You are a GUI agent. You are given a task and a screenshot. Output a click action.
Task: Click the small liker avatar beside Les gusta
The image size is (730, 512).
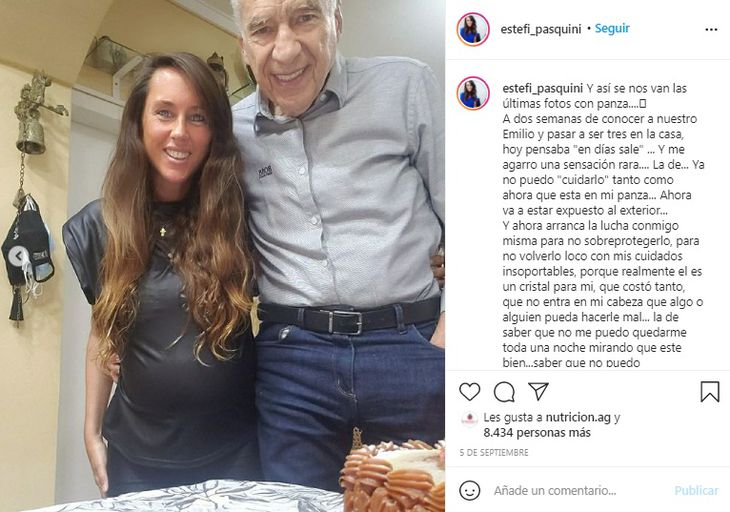(x=469, y=418)
